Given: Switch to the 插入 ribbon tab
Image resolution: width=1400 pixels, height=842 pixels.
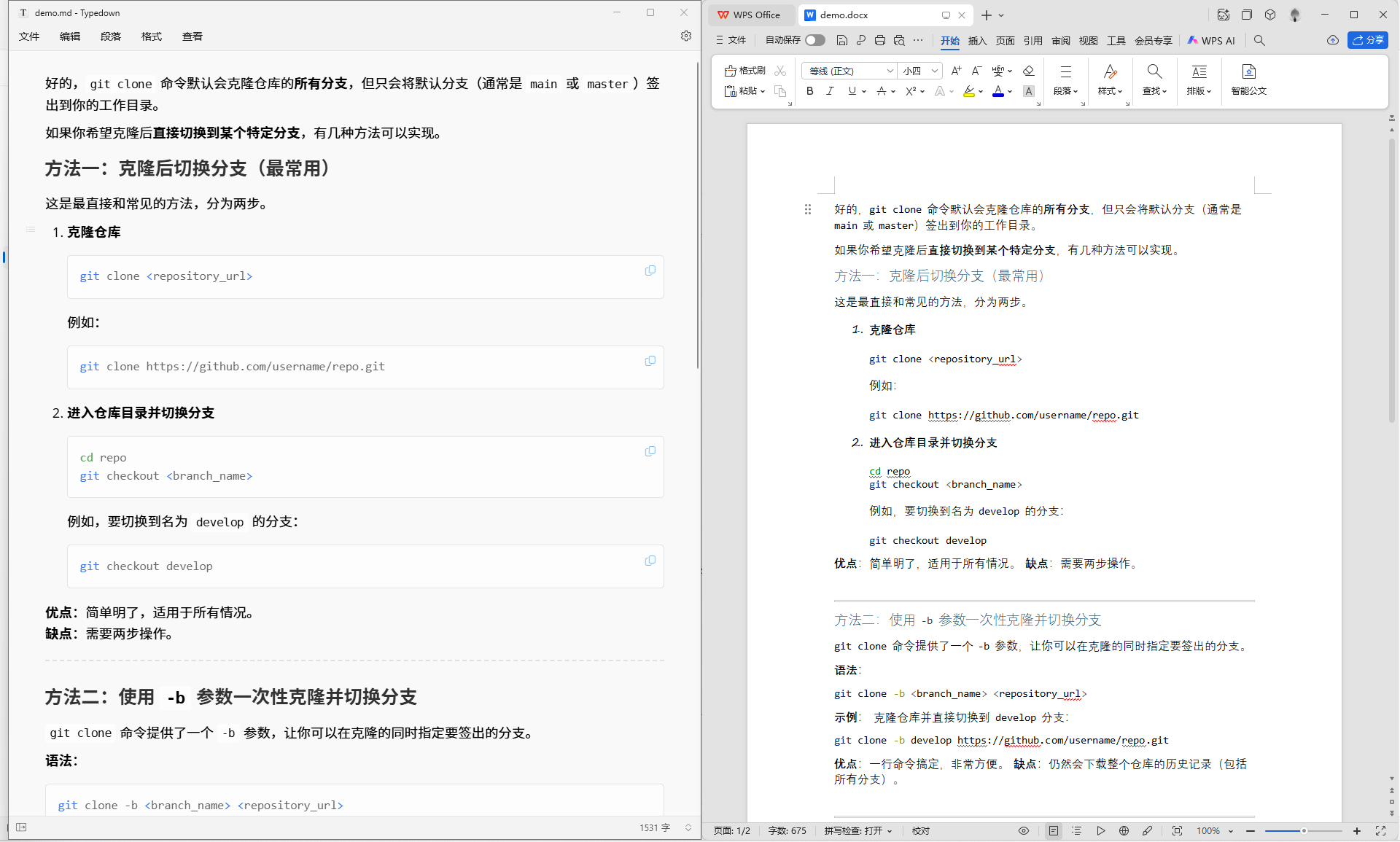Looking at the screenshot, I should click(x=977, y=41).
